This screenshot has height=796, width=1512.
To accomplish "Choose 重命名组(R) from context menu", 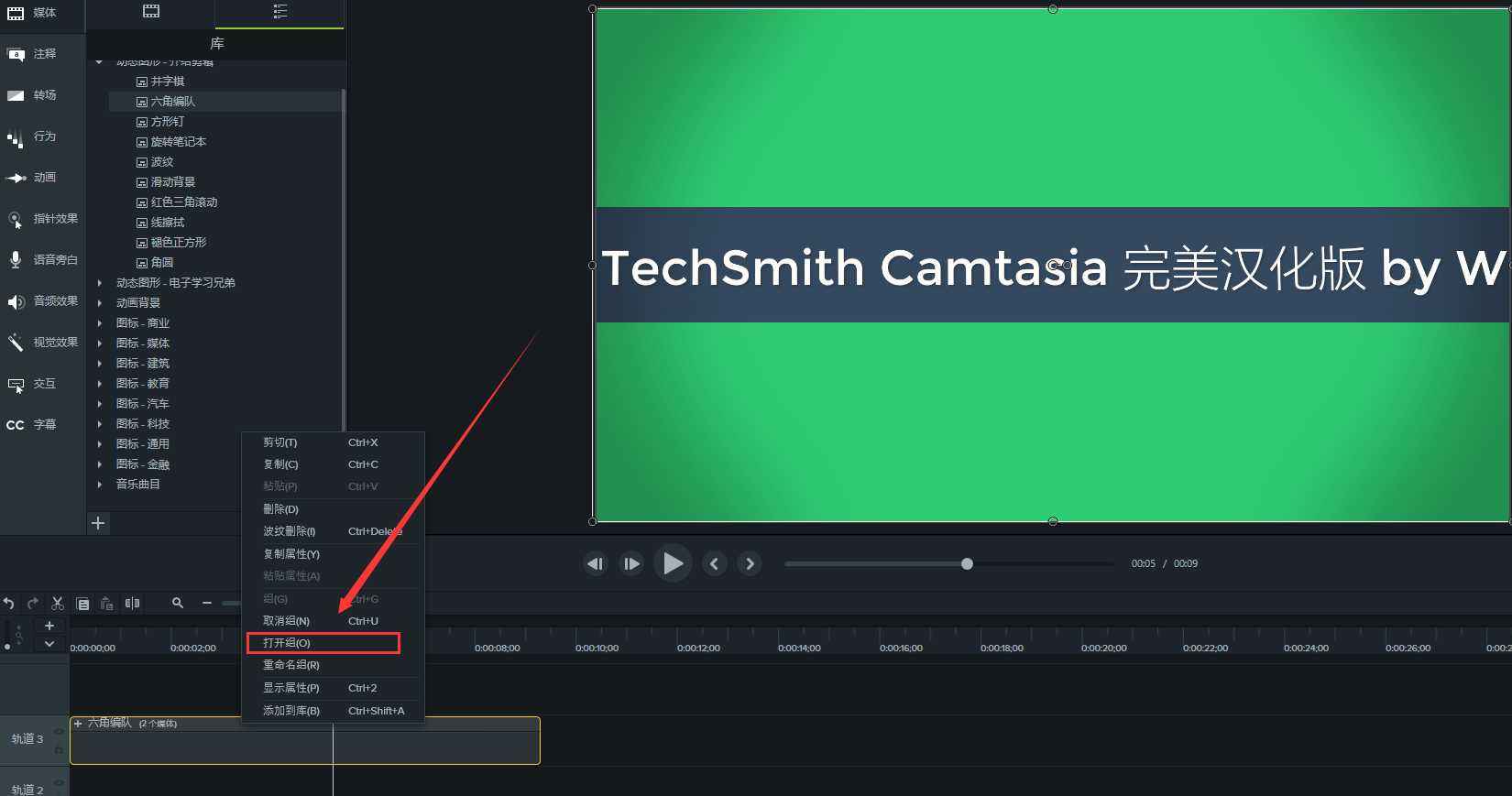I will pyautogui.click(x=333, y=665).
